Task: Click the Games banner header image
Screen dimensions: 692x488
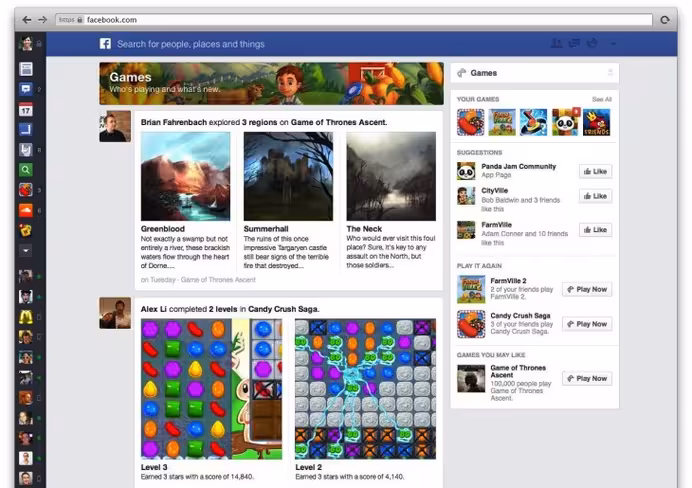Action: click(x=271, y=83)
